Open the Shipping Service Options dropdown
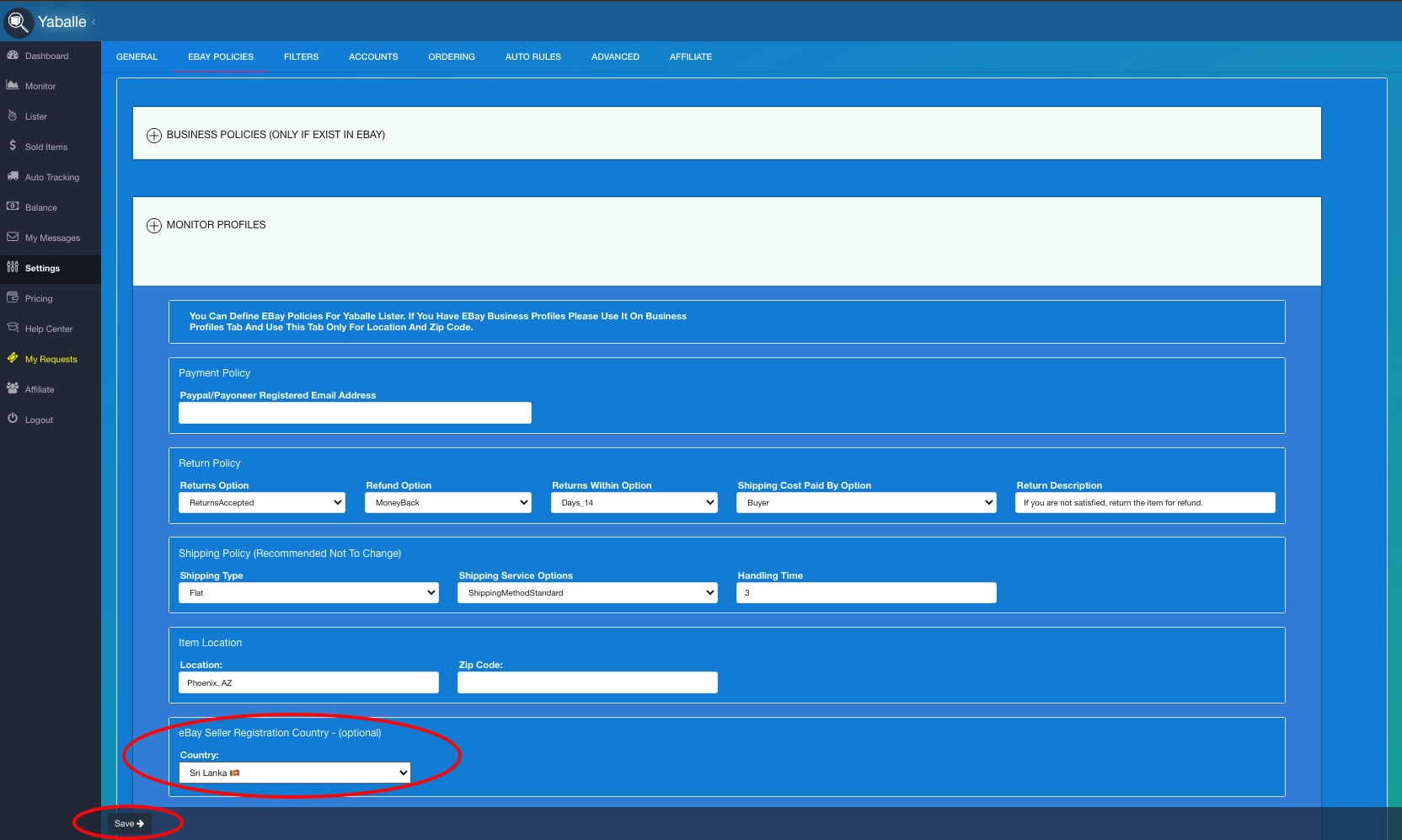The height and width of the screenshot is (840, 1402). click(587, 593)
